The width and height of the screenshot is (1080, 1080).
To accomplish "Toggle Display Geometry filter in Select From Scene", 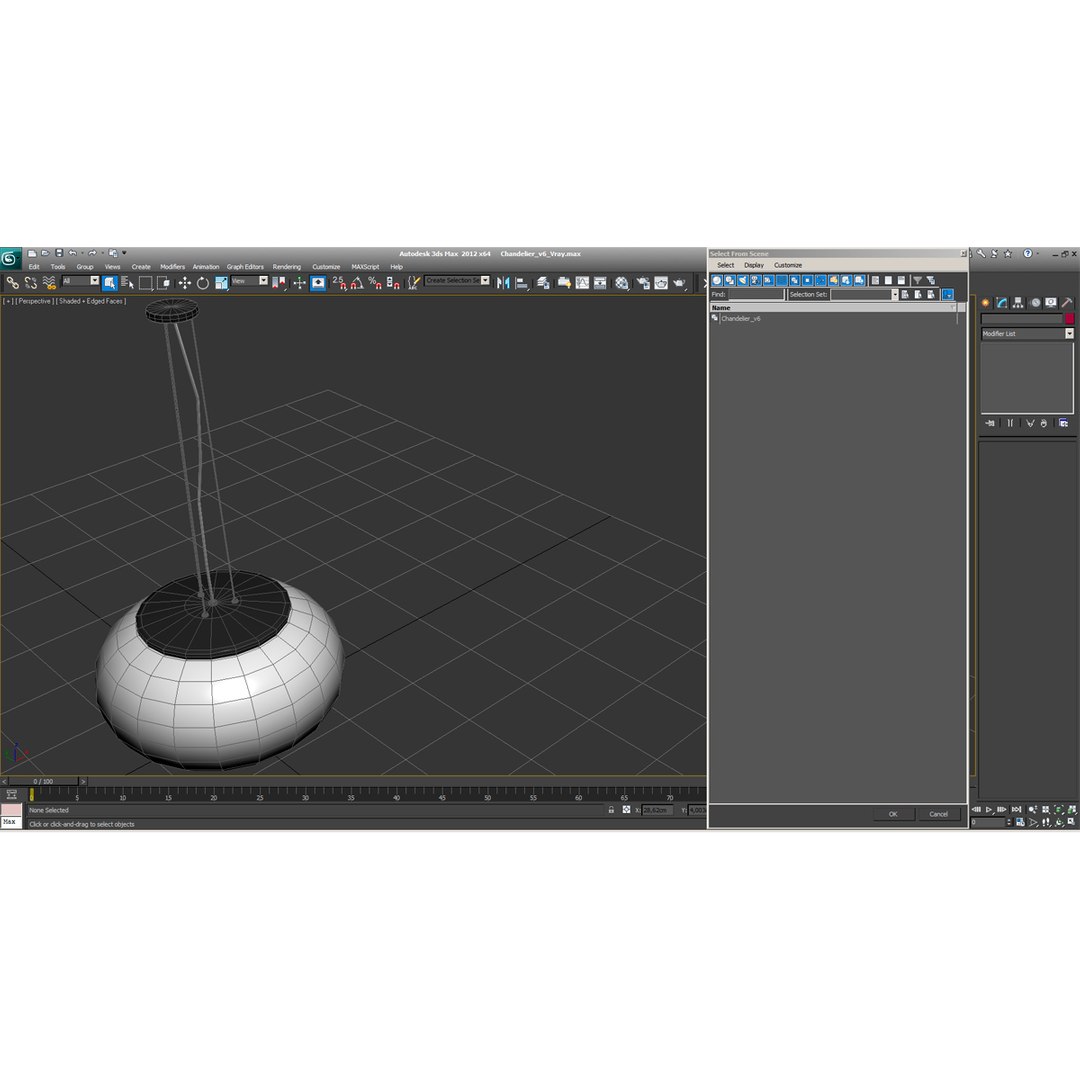I will 717,280.
